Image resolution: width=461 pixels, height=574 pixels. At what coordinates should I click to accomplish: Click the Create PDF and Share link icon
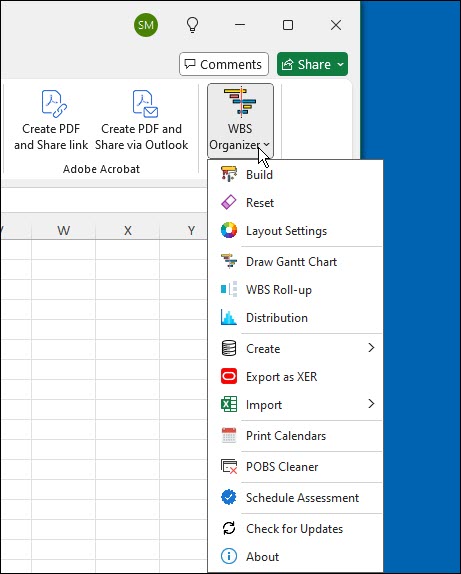(54, 104)
